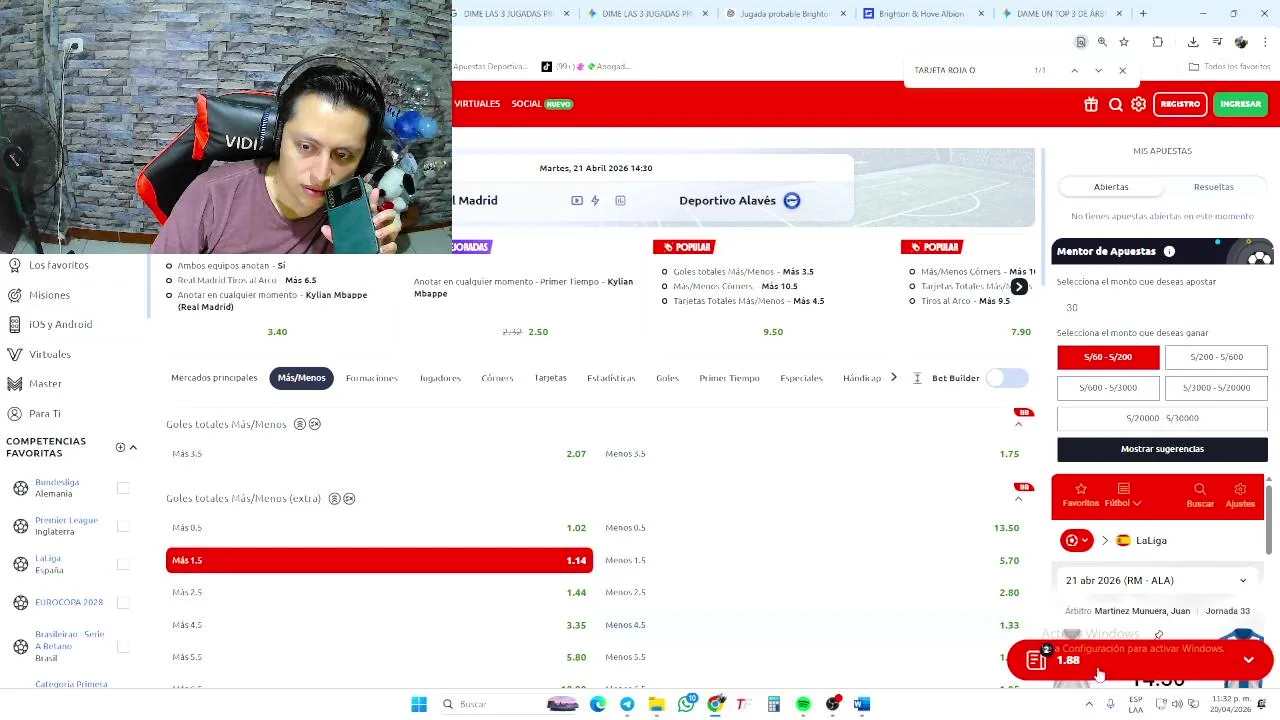1280x720 pixels.
Task: Check the EUROCOPA 2028 favorite checkbox
Action: 123,602
